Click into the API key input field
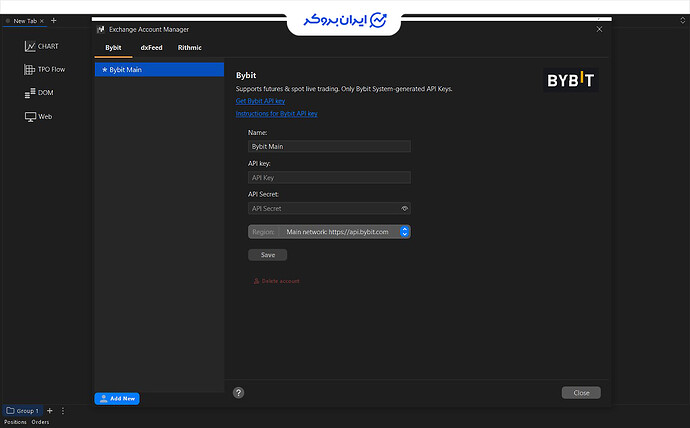The width and height of the screenshot is (690, 428). [329, 178]
